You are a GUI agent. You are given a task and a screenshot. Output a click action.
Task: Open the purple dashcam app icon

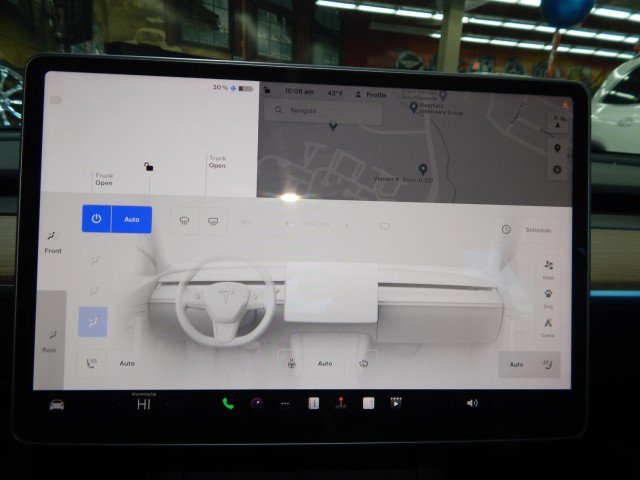(257, 404)
